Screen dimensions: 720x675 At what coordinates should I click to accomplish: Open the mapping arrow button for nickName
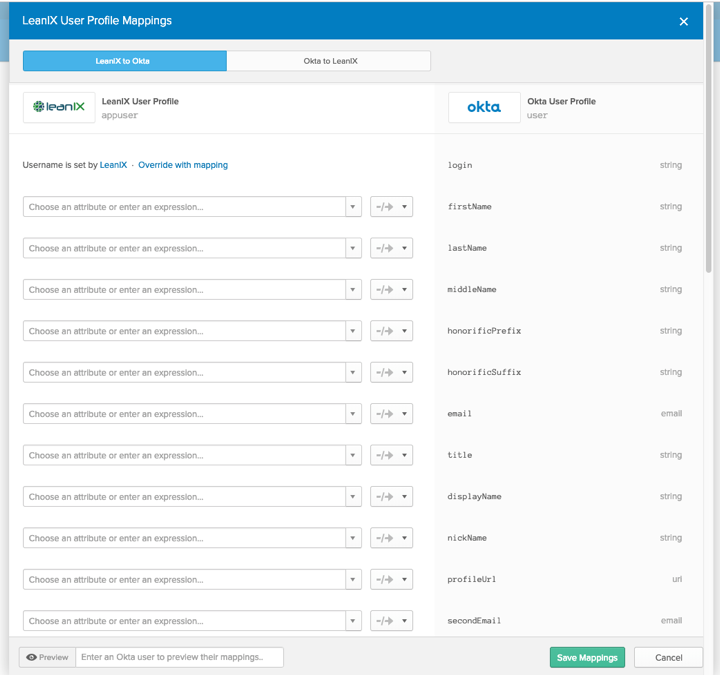pos(392,538)
